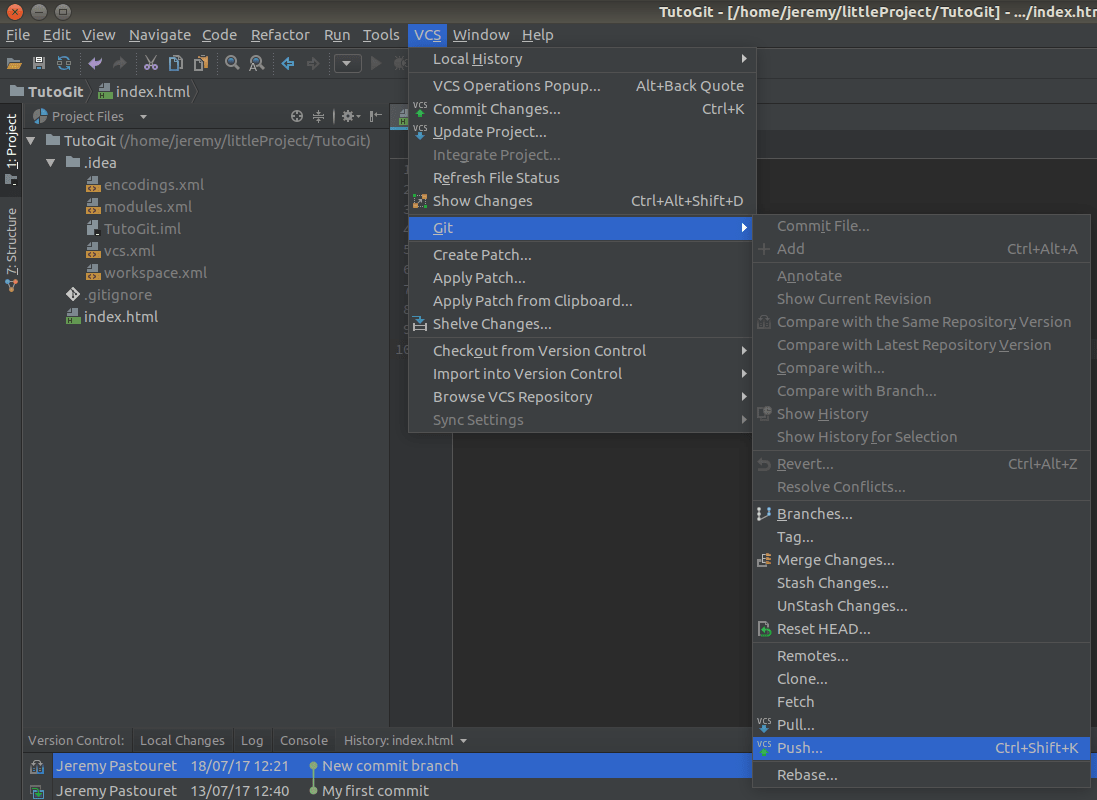Choose Branches in Git submenu

[921, 514]
